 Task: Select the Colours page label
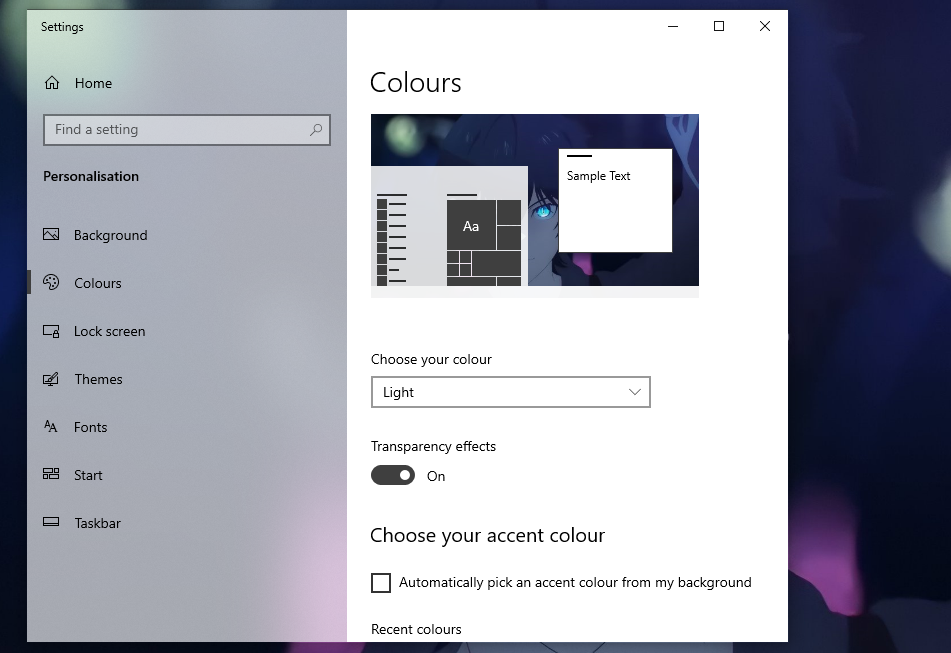pos(98,283)
